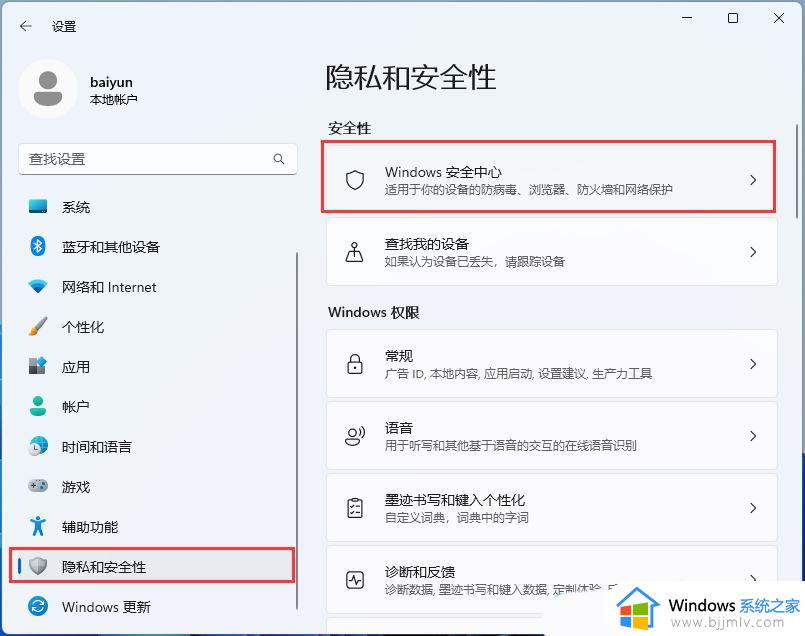Expand 查找我的设备 chevron arrow

tap(753, 252)
